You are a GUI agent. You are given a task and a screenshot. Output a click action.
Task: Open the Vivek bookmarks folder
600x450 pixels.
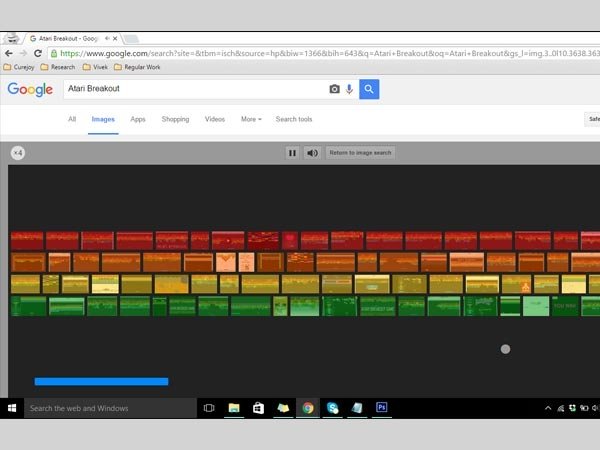[x=95, y=67]
